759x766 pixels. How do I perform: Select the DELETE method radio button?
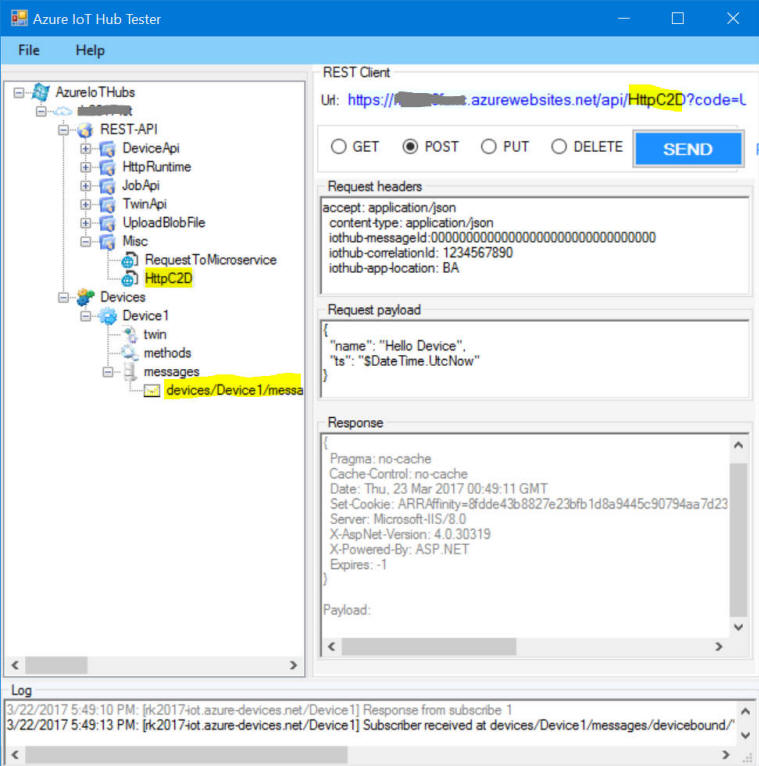click(x=559, y=147)
